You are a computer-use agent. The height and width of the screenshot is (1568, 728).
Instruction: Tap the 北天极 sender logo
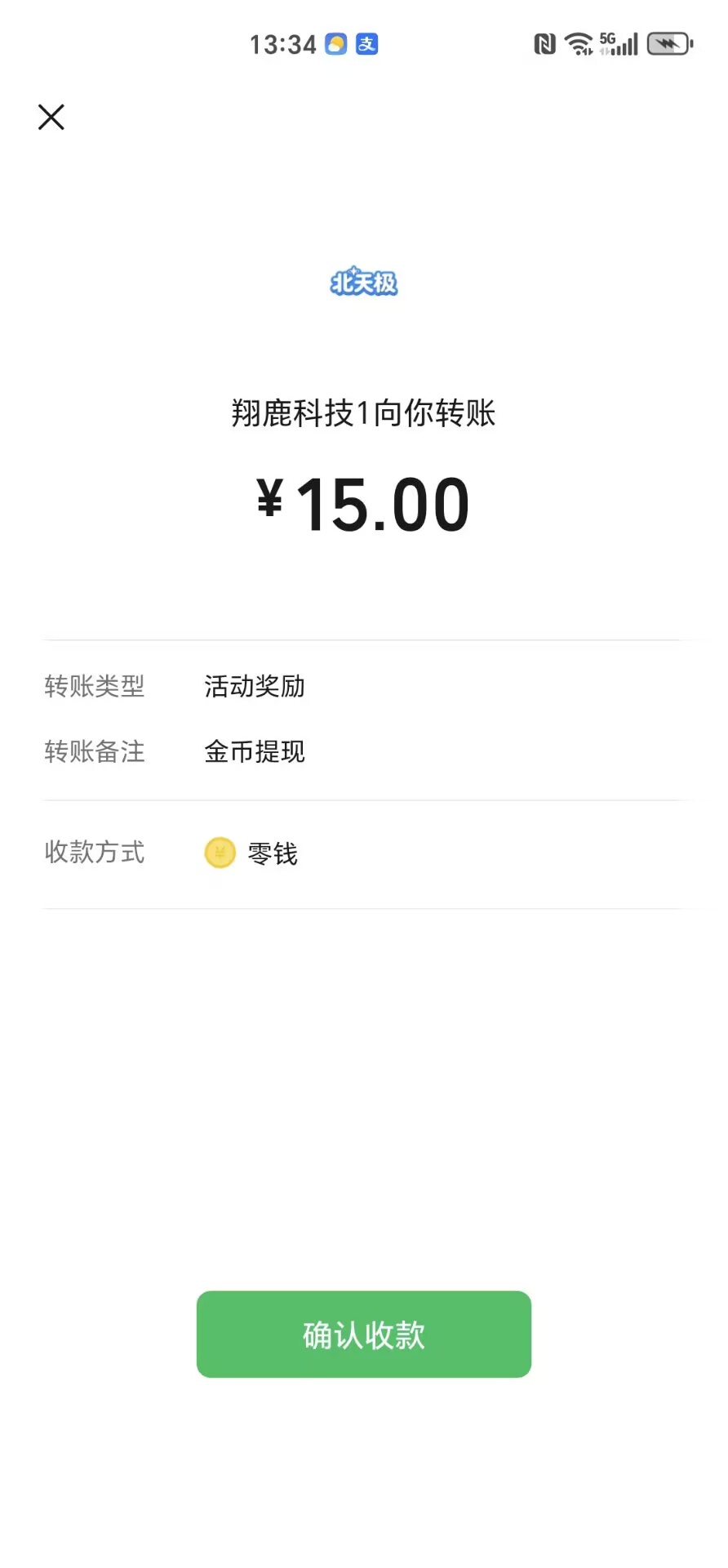[364, 283]
